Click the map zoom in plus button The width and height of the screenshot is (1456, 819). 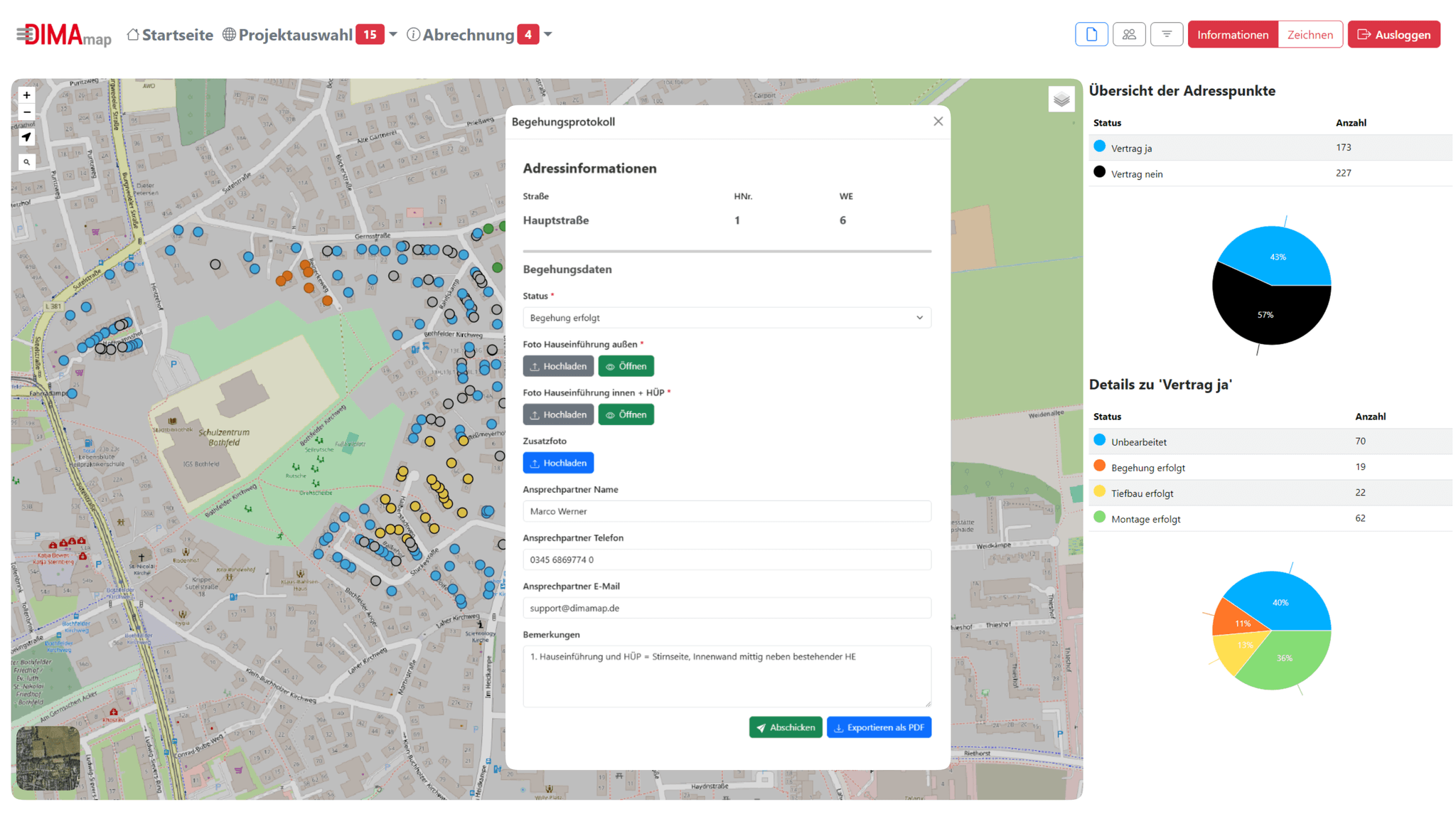click(26, 95)
